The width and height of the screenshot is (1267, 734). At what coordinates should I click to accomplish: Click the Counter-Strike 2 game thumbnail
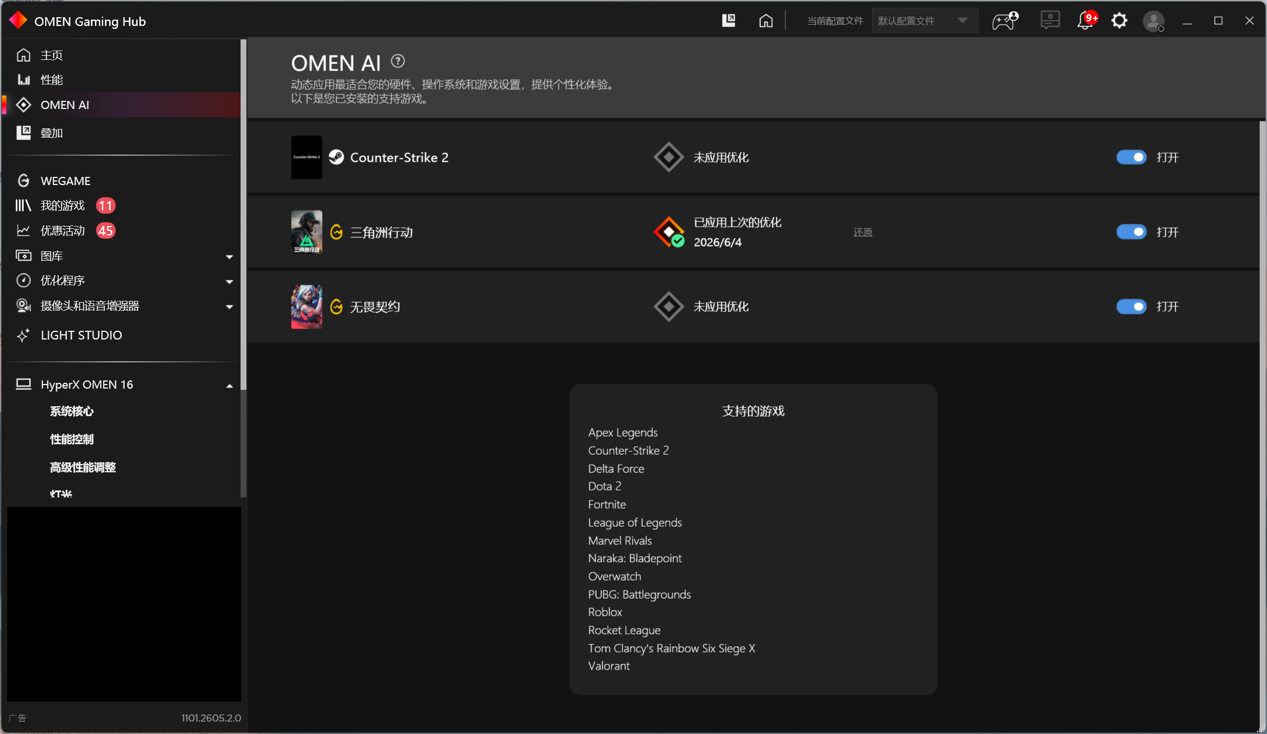(306, 157)
